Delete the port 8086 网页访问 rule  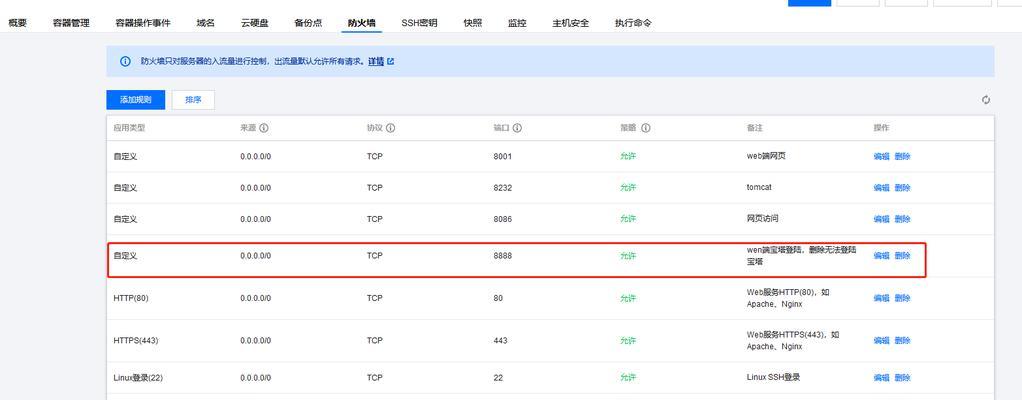(x=902, y=219)
